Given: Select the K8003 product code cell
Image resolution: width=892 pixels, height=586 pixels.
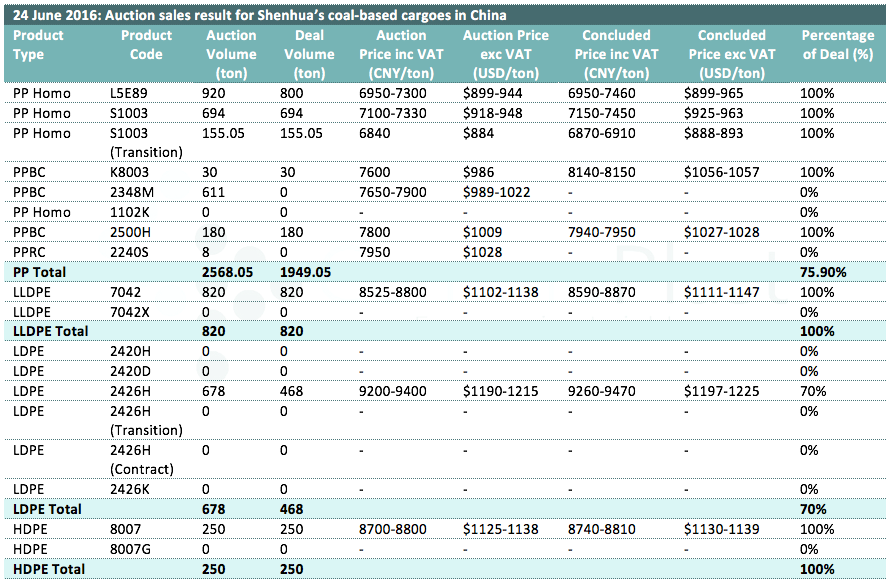Looking at the screenshot, I should pyautogui.click(x=128, y=172).
